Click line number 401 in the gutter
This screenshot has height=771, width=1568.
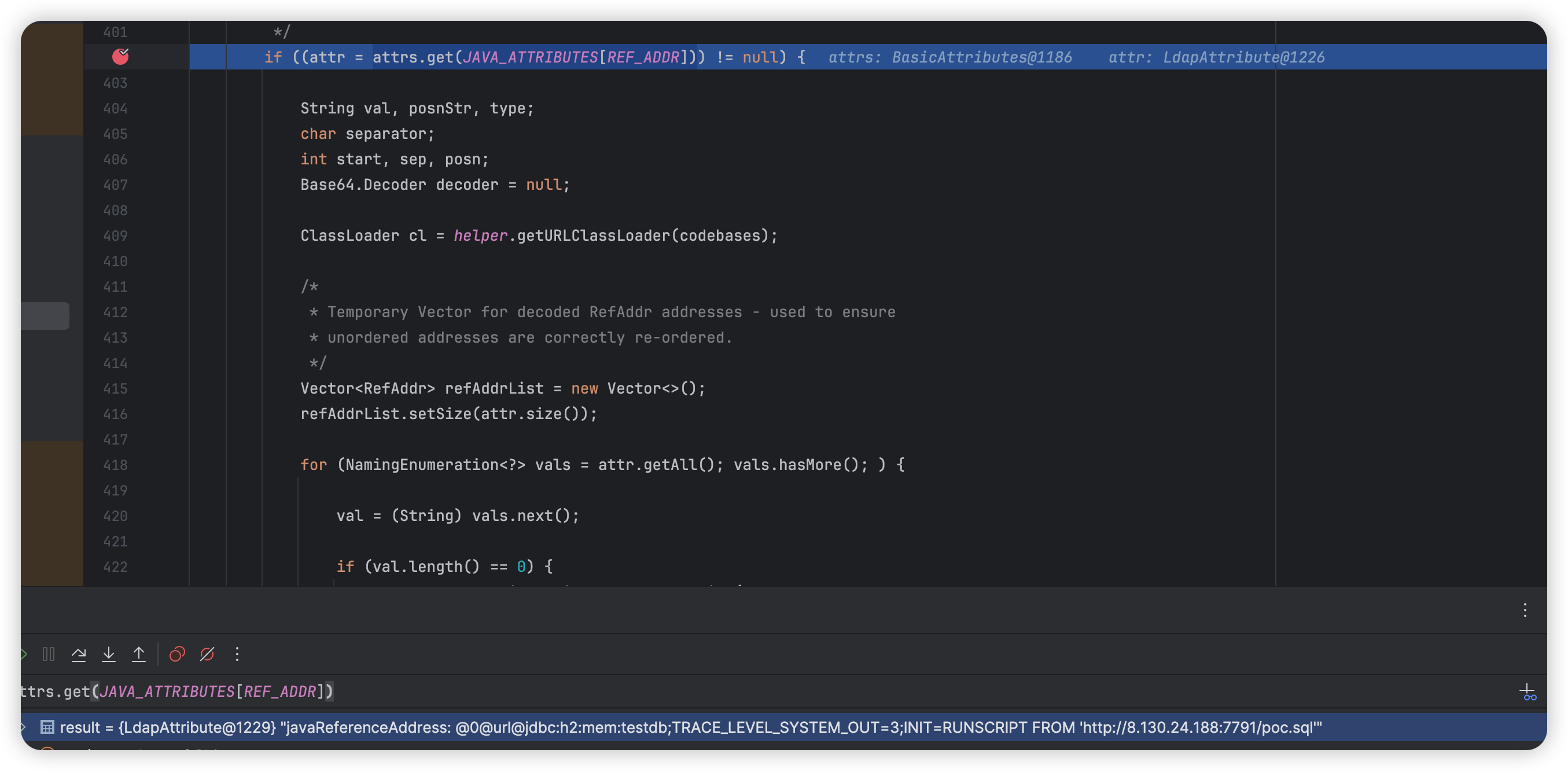[x=115, y=32]
